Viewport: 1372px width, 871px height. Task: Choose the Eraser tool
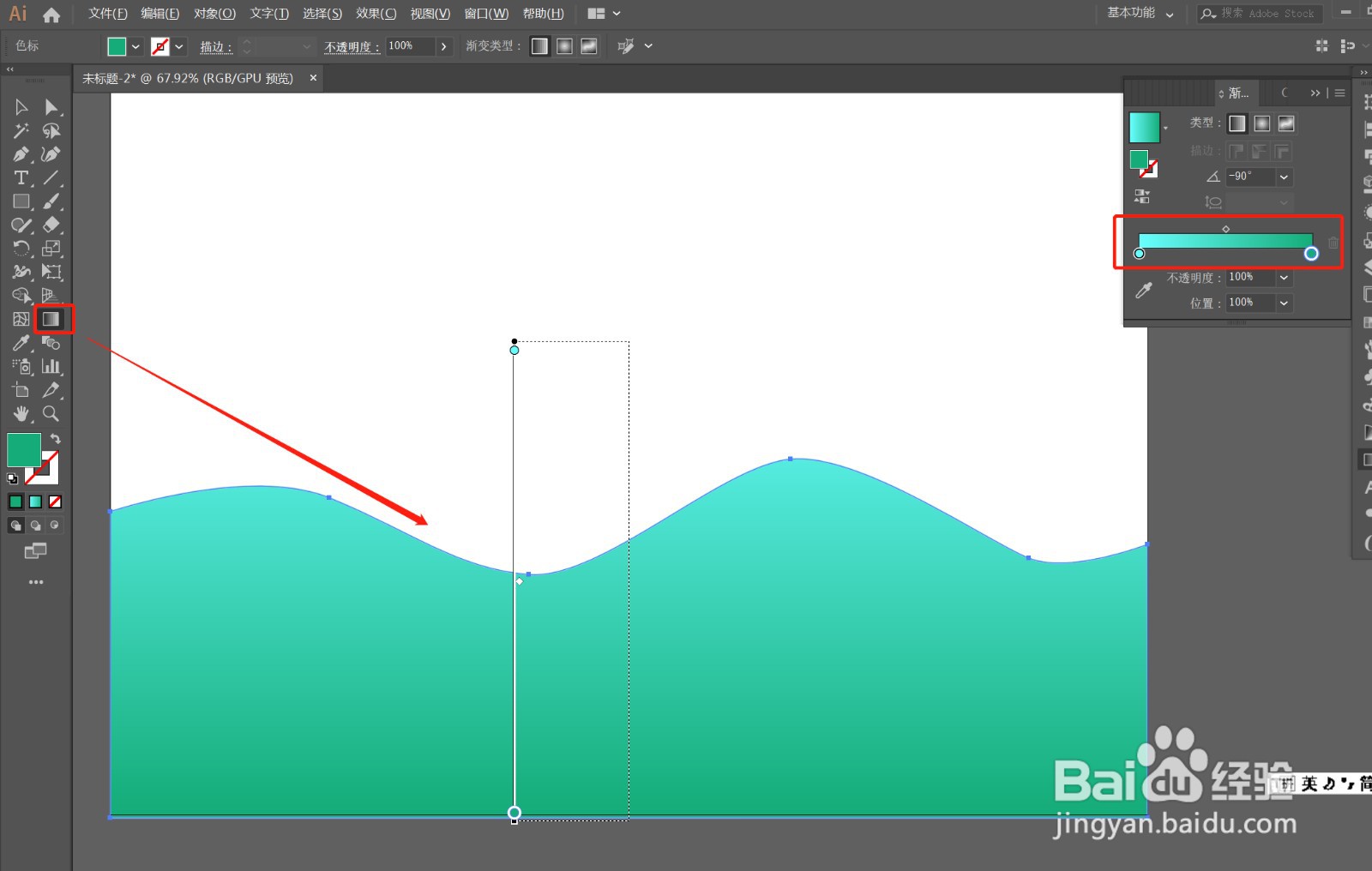point(51,225)
